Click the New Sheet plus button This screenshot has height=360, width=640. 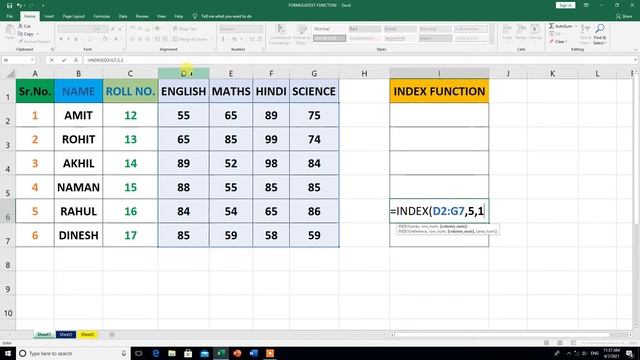111,335
